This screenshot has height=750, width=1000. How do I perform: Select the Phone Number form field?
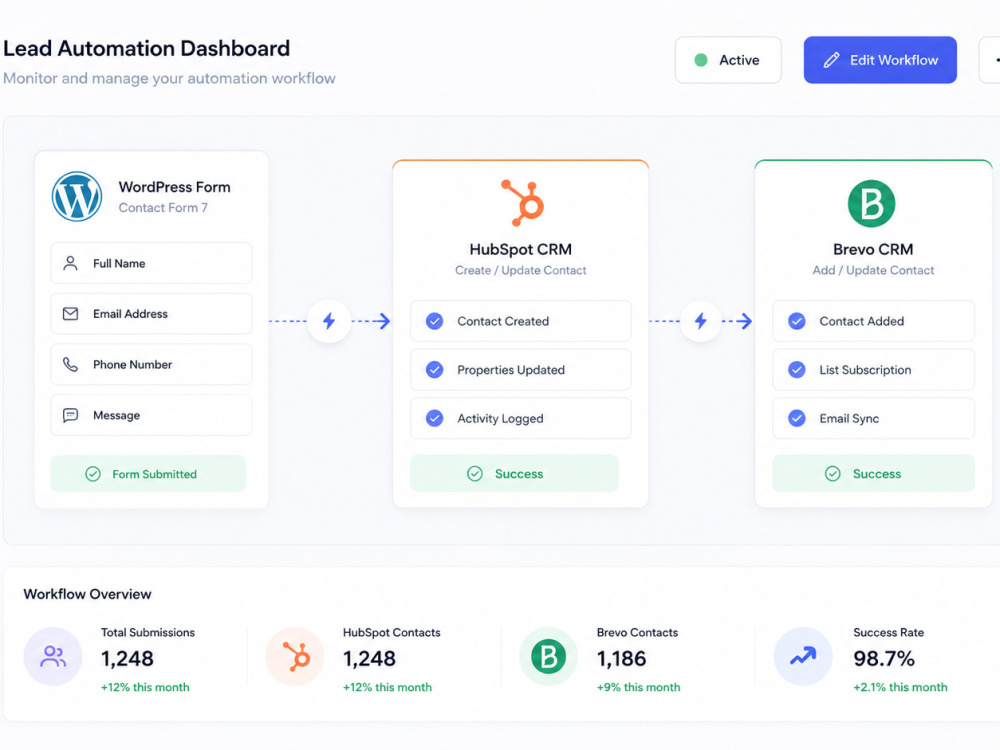click(x=151, y=364)
